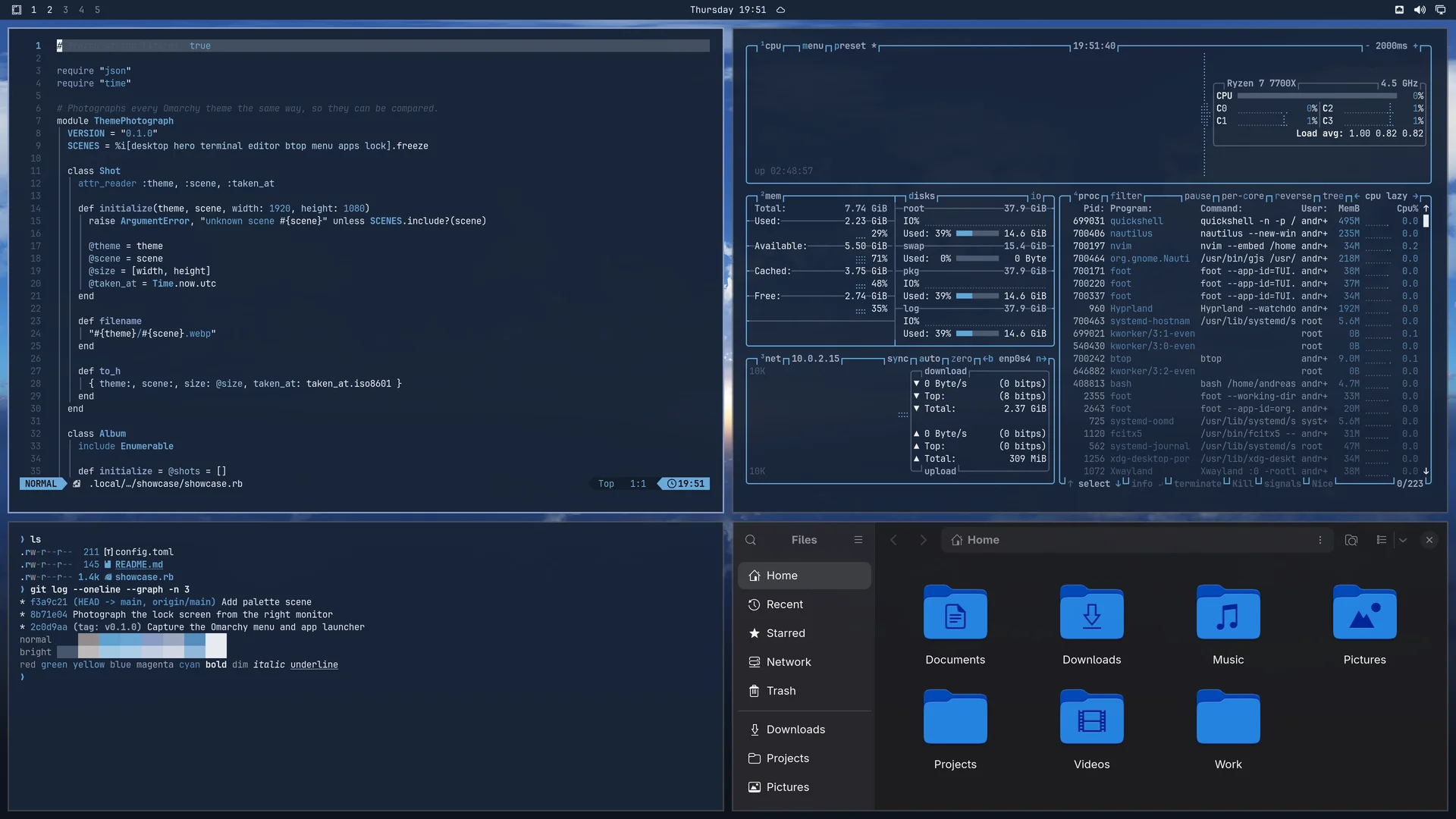Click btop proc filter field

[x=1126, y=196]
